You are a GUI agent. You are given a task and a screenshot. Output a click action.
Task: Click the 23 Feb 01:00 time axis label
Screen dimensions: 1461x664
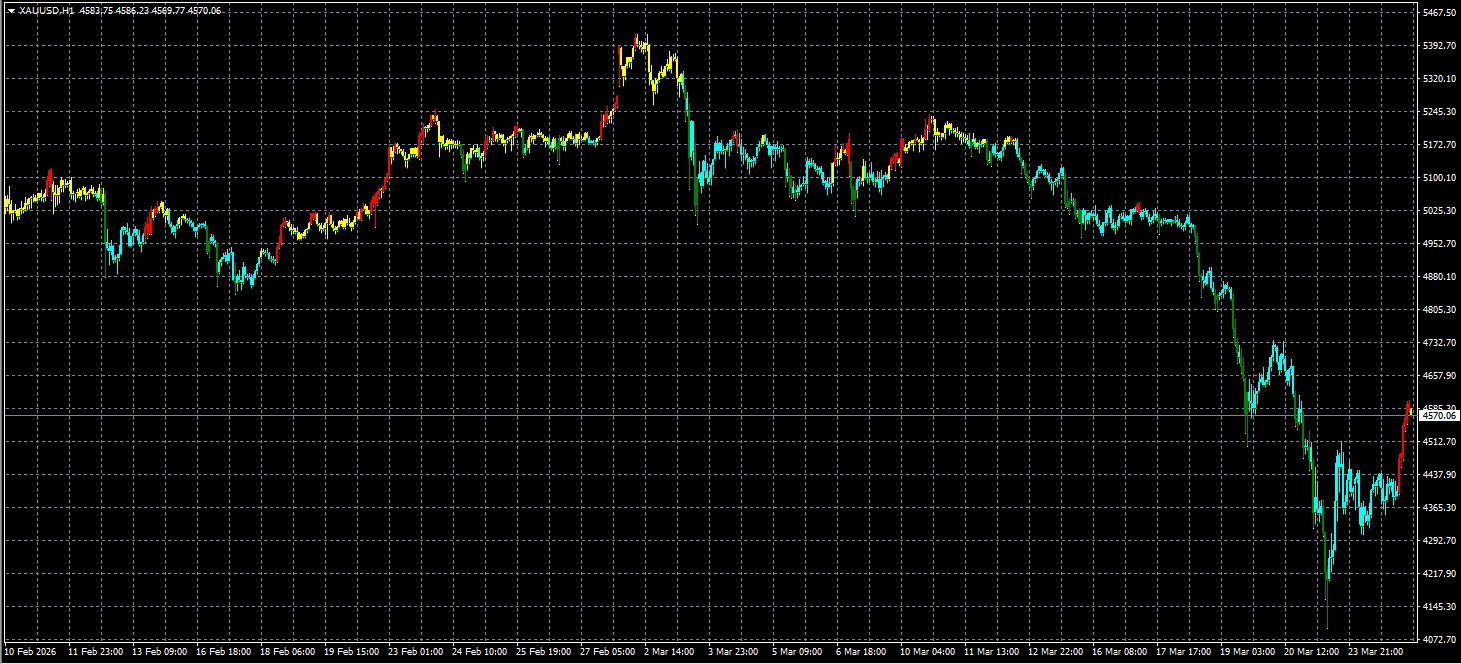(416, 652)
